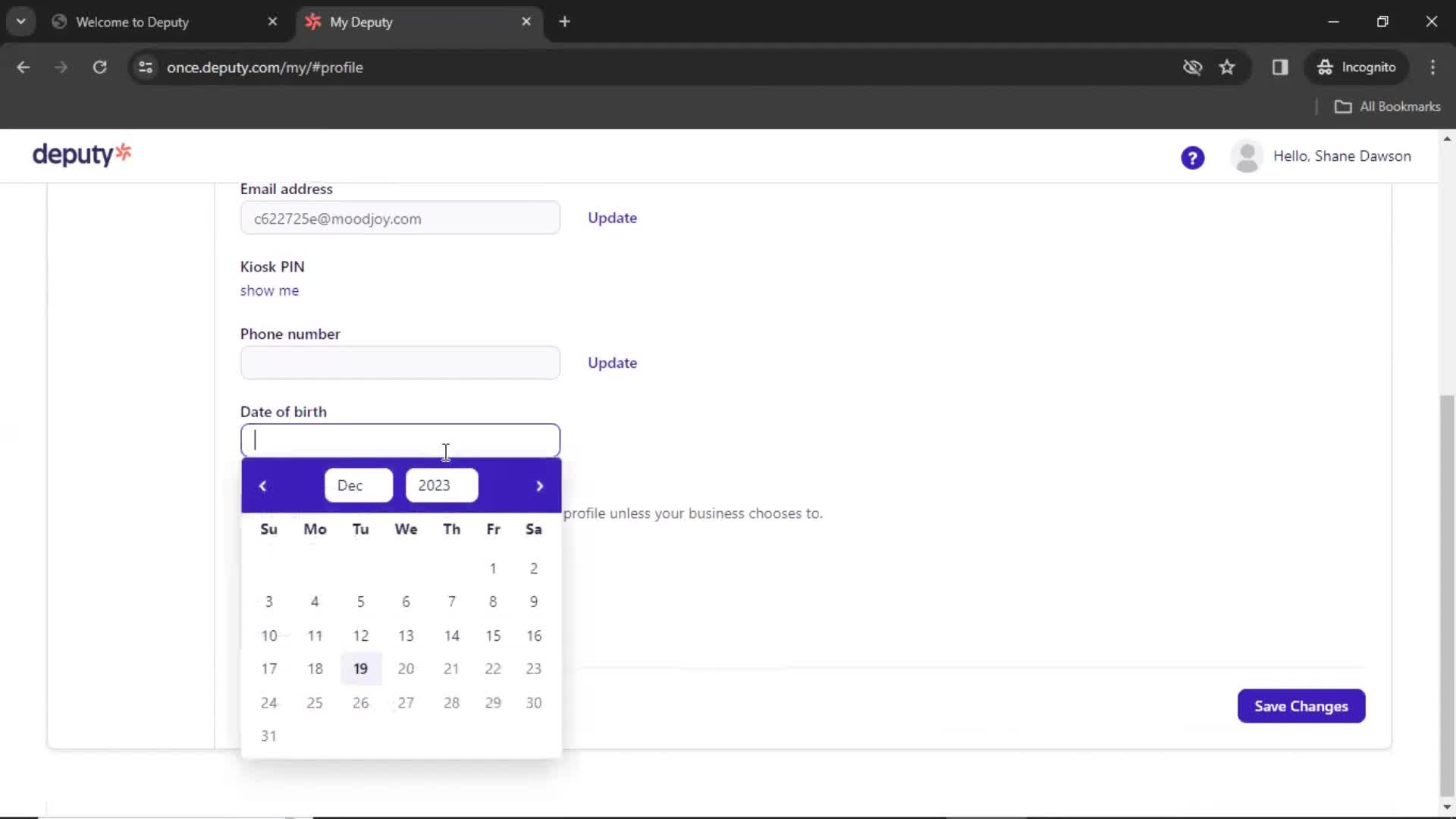The image size is (1456, 819).
Task: Click the Save Changes button
Action: point(1301,706)
